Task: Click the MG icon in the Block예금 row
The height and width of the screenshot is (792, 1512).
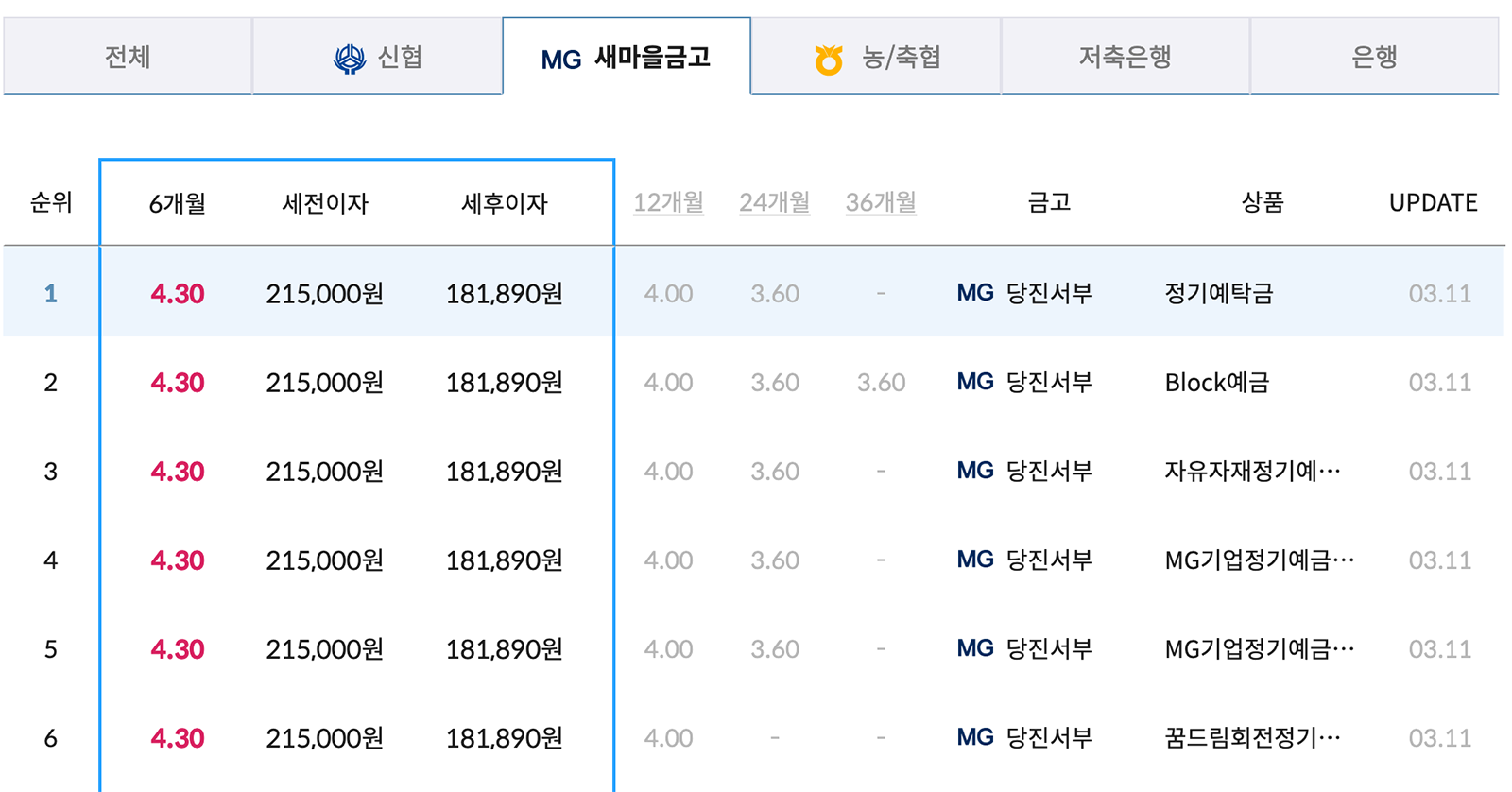Action: [975, 382]
